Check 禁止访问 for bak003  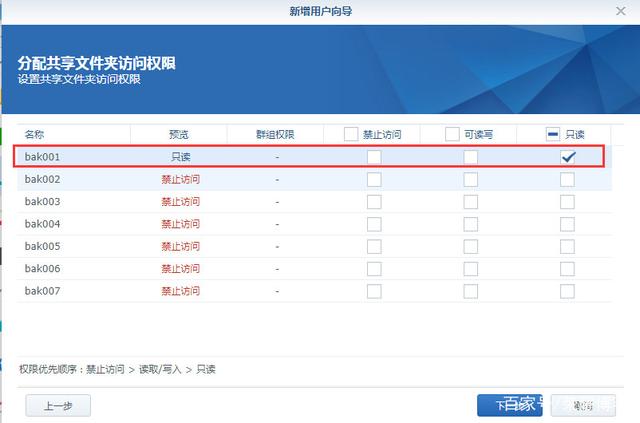tap(374, 202)
